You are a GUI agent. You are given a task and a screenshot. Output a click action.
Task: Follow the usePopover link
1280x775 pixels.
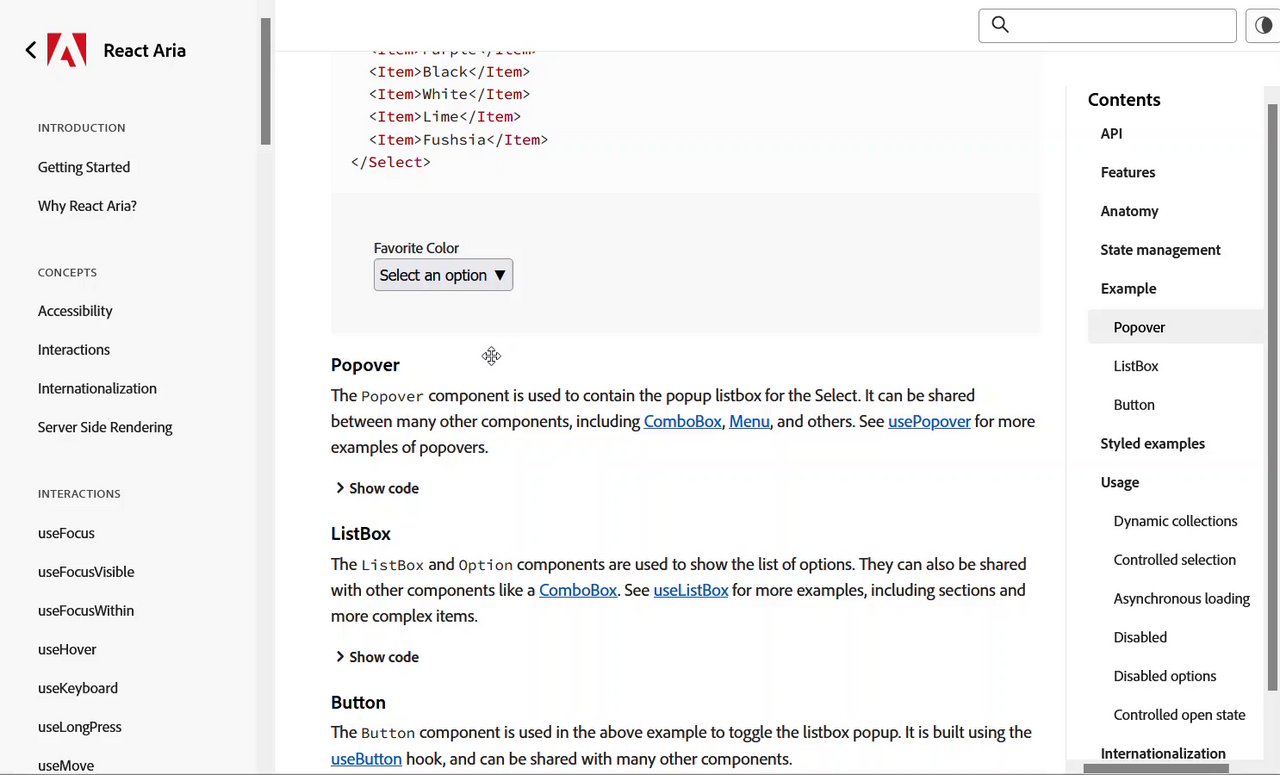pyautogui.click(x=929, y=421)
